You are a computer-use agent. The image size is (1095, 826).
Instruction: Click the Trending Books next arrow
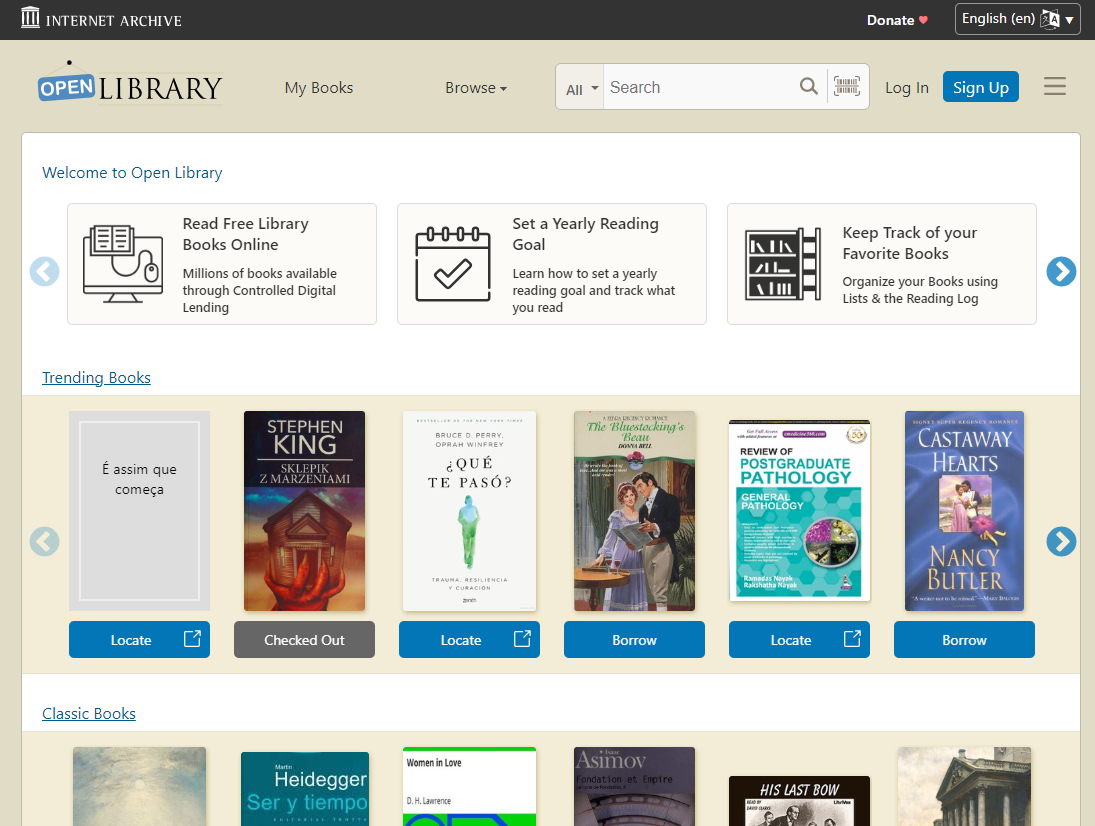(x=1061, y=541)
